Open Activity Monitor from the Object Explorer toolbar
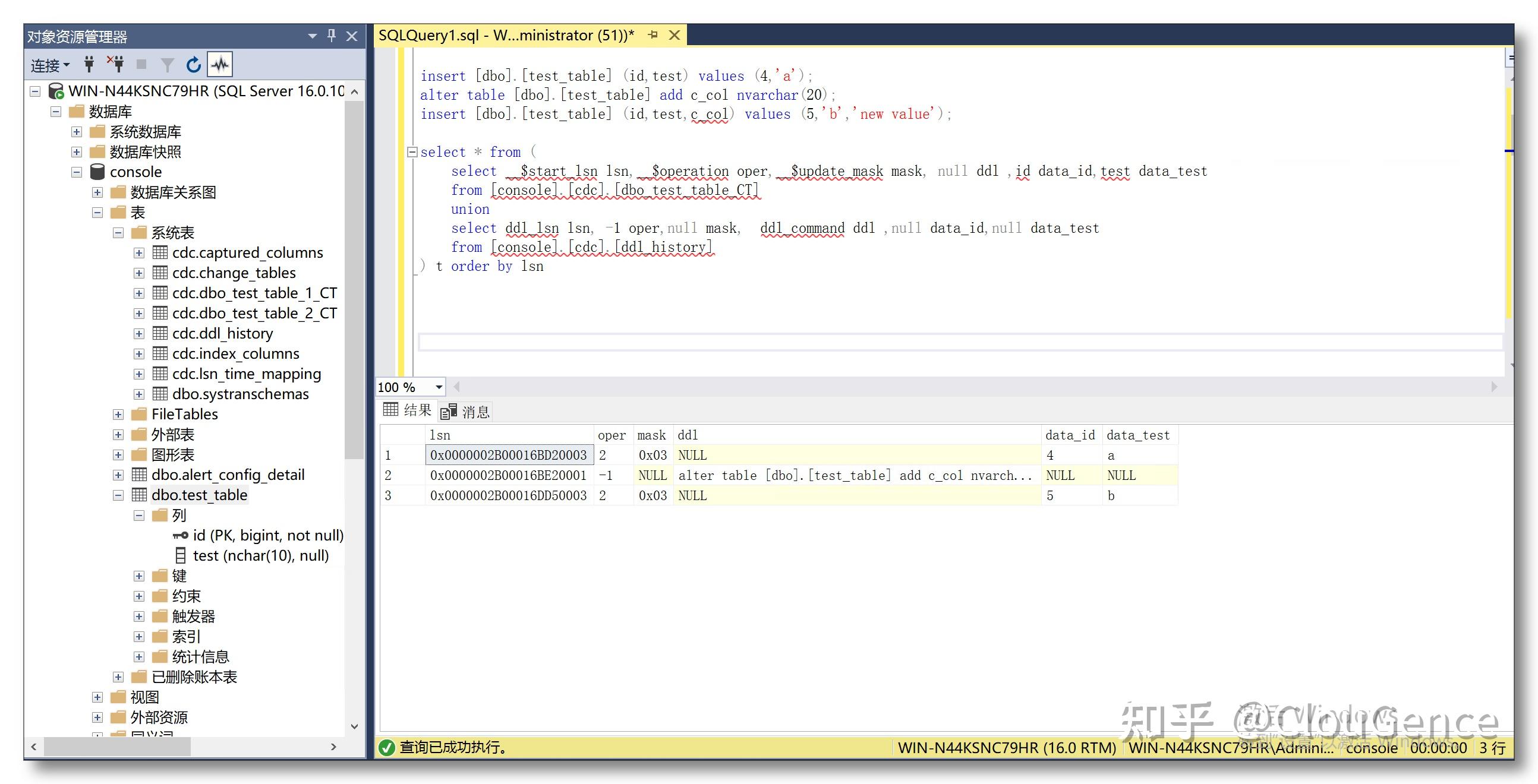 (220, 64)
